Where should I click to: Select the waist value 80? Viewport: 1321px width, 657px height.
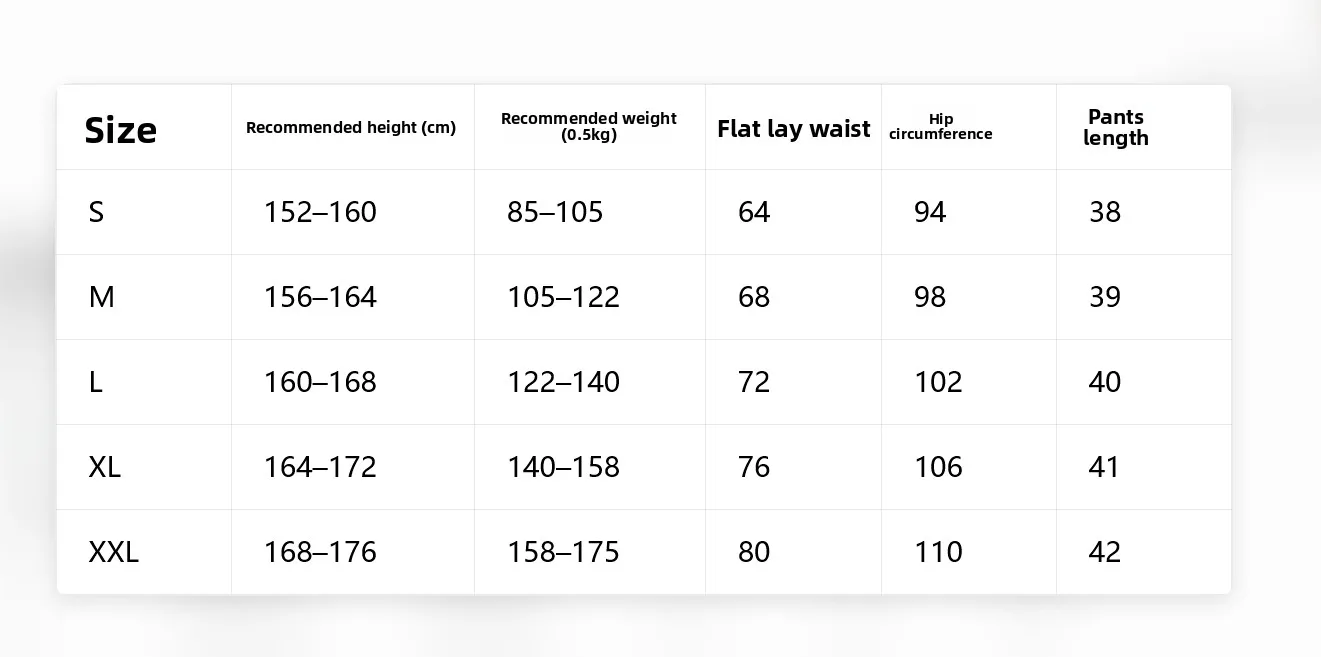click(x=754, y=552)
